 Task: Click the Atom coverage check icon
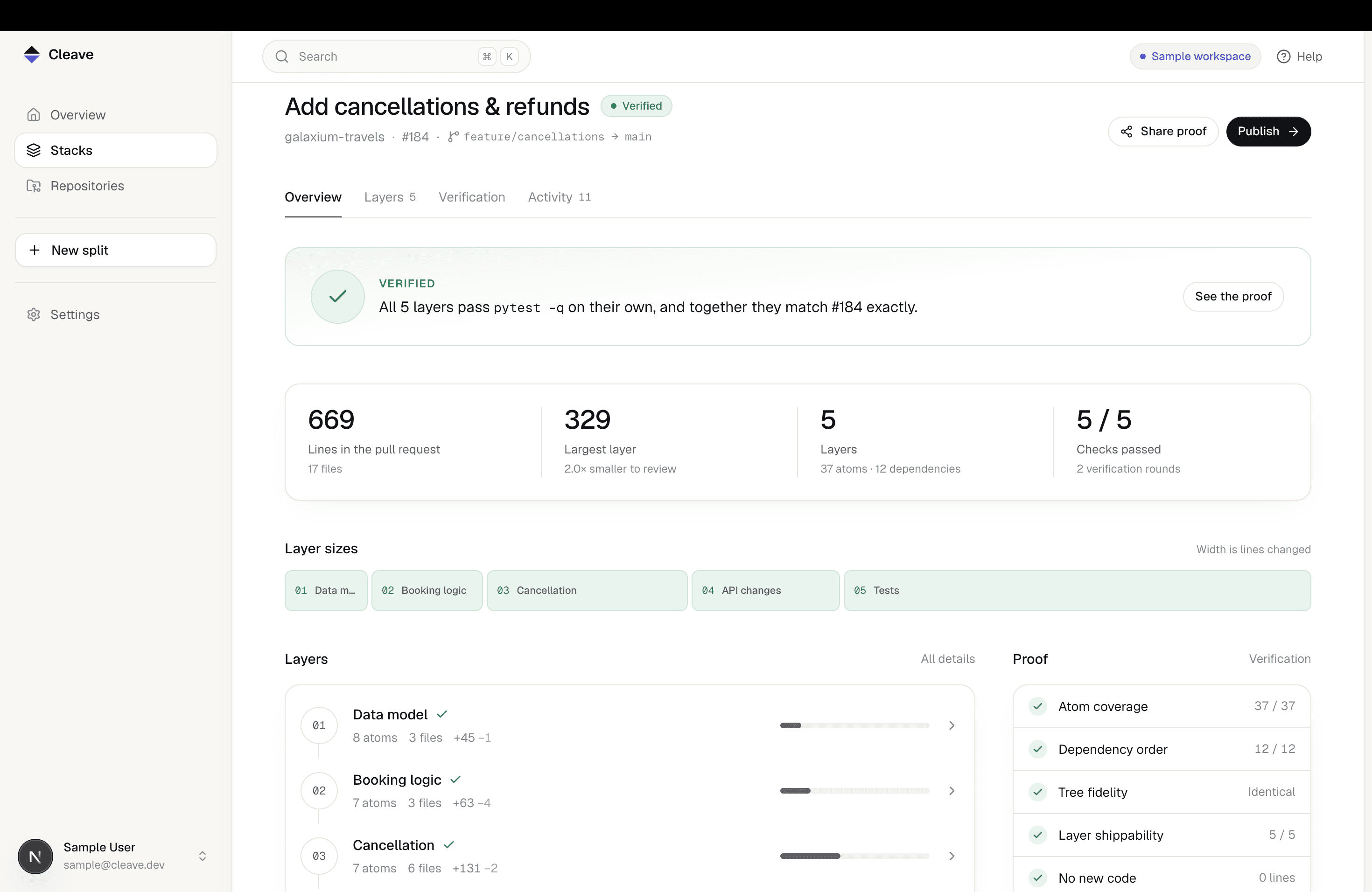point(1038,706)
